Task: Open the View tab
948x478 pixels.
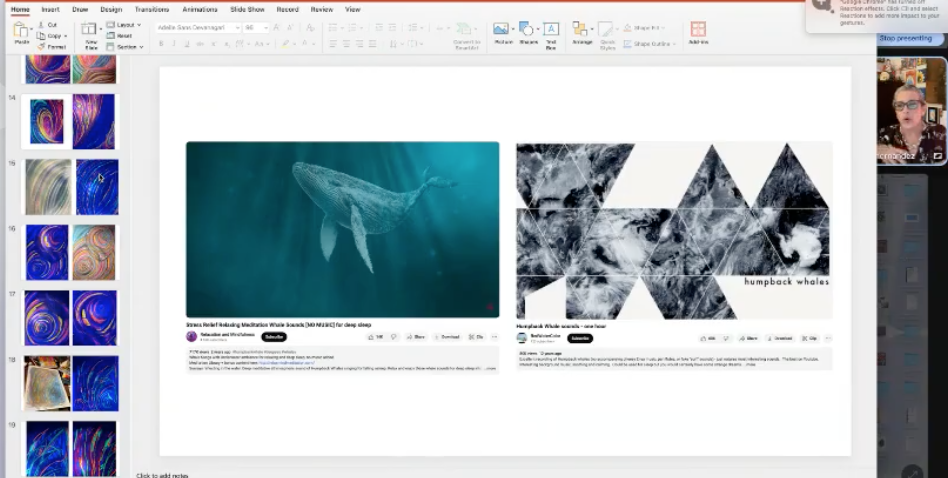Action: click(x=352, y=9)
